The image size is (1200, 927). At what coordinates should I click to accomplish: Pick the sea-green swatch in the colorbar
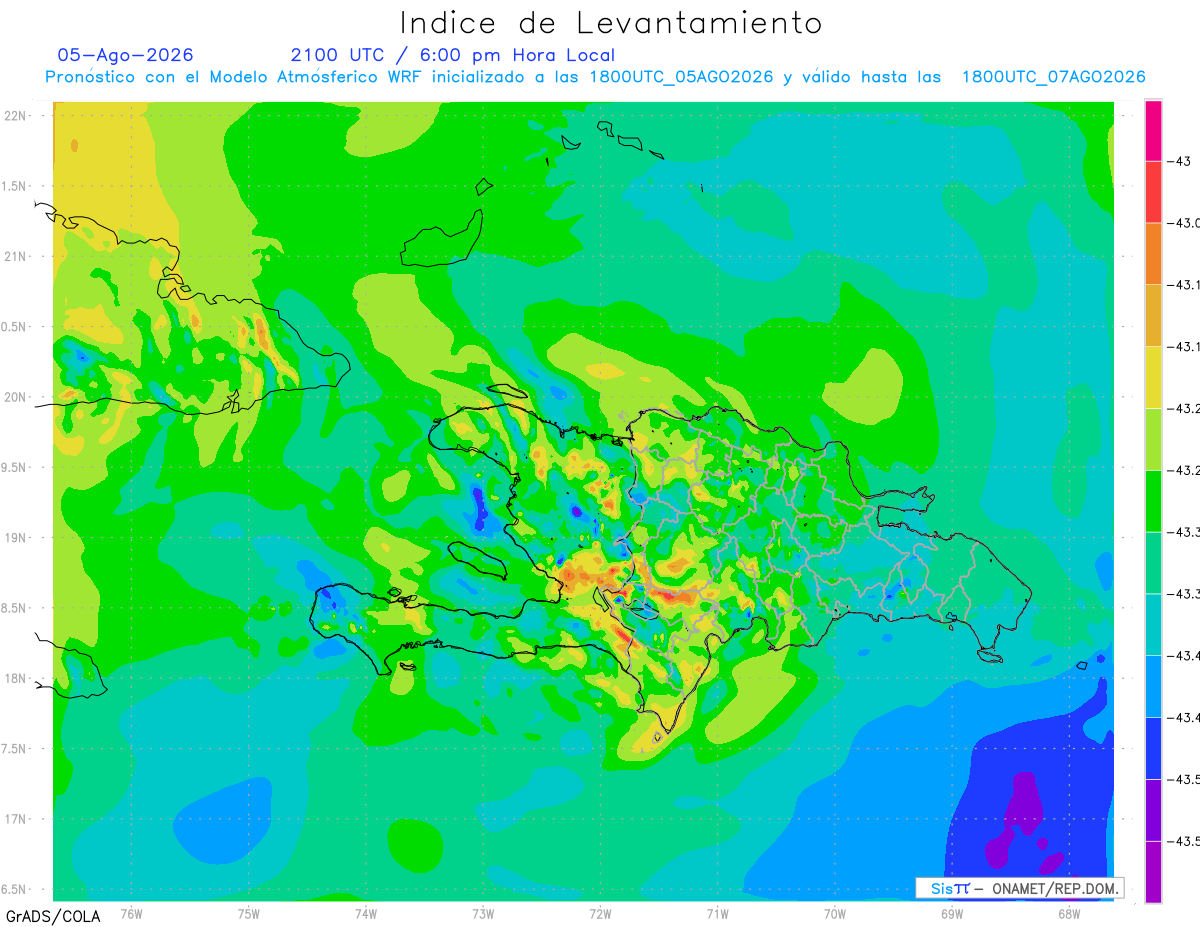tap(1153, 563)
